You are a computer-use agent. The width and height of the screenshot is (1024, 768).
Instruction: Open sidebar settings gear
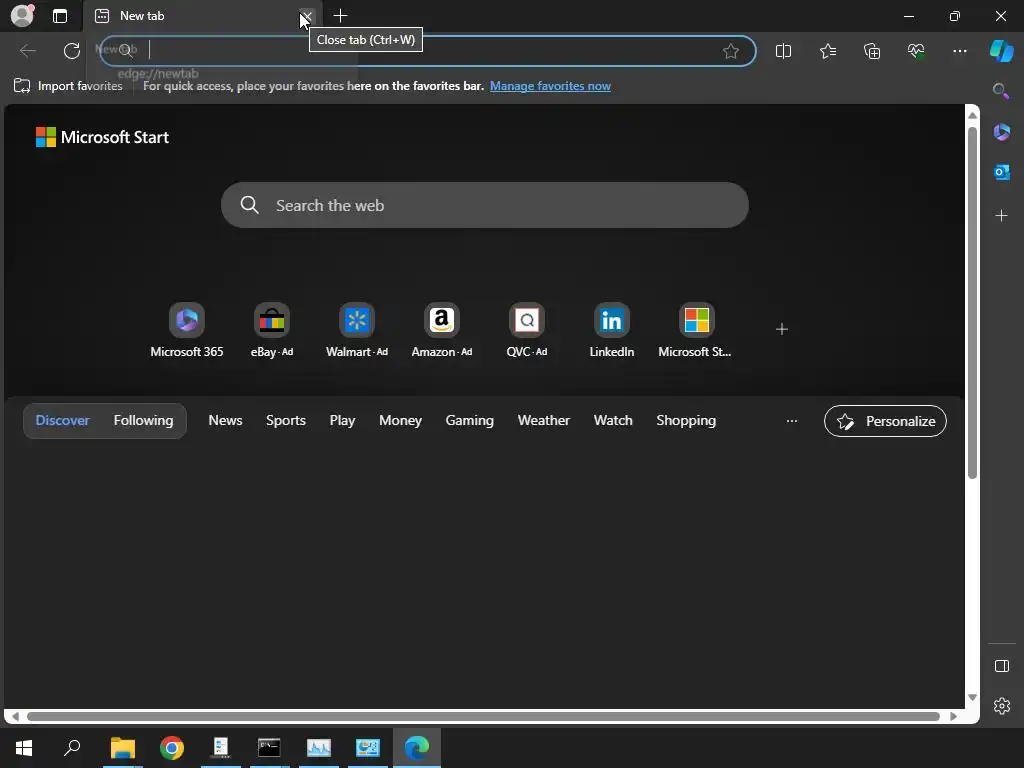1001,706
